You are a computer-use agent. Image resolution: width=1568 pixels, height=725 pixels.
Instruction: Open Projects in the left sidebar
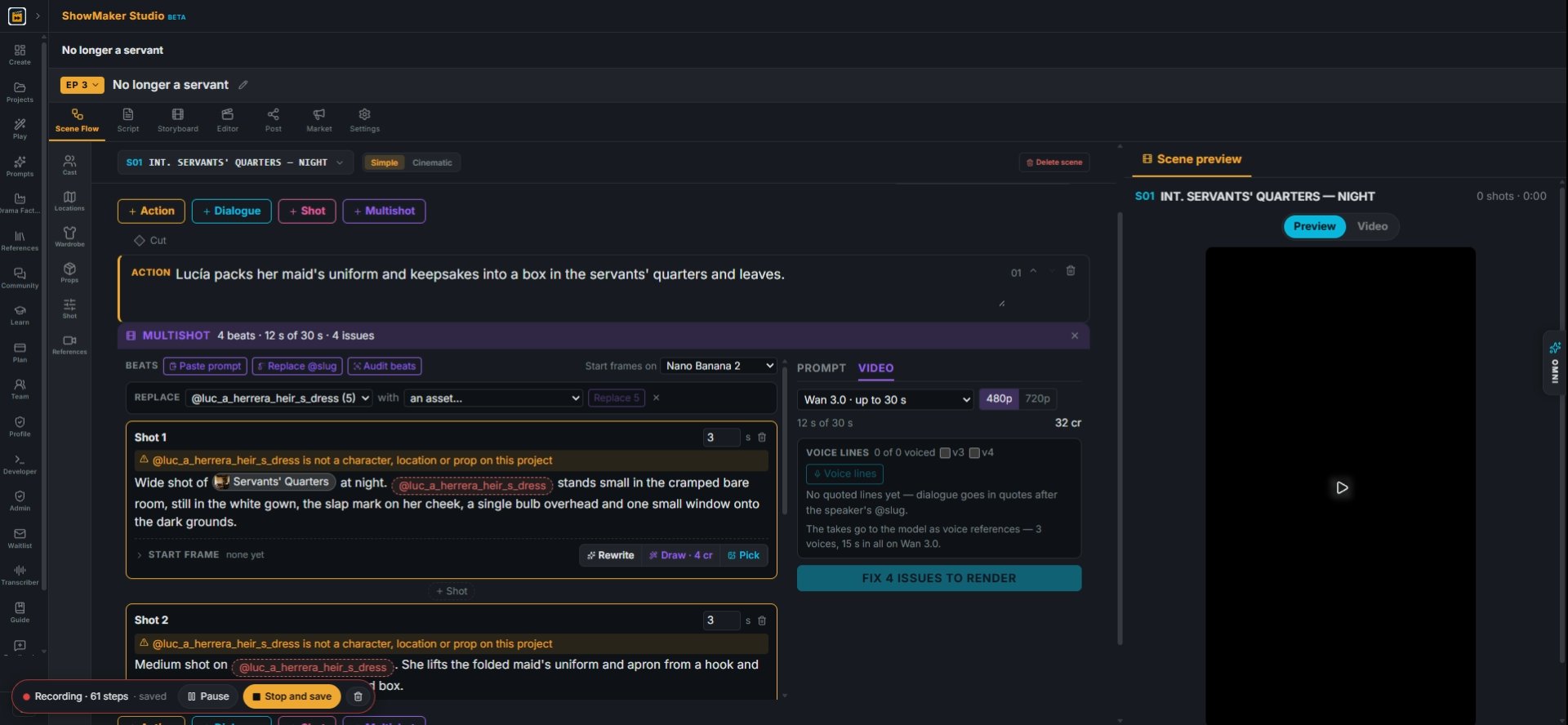click(20, 92)
